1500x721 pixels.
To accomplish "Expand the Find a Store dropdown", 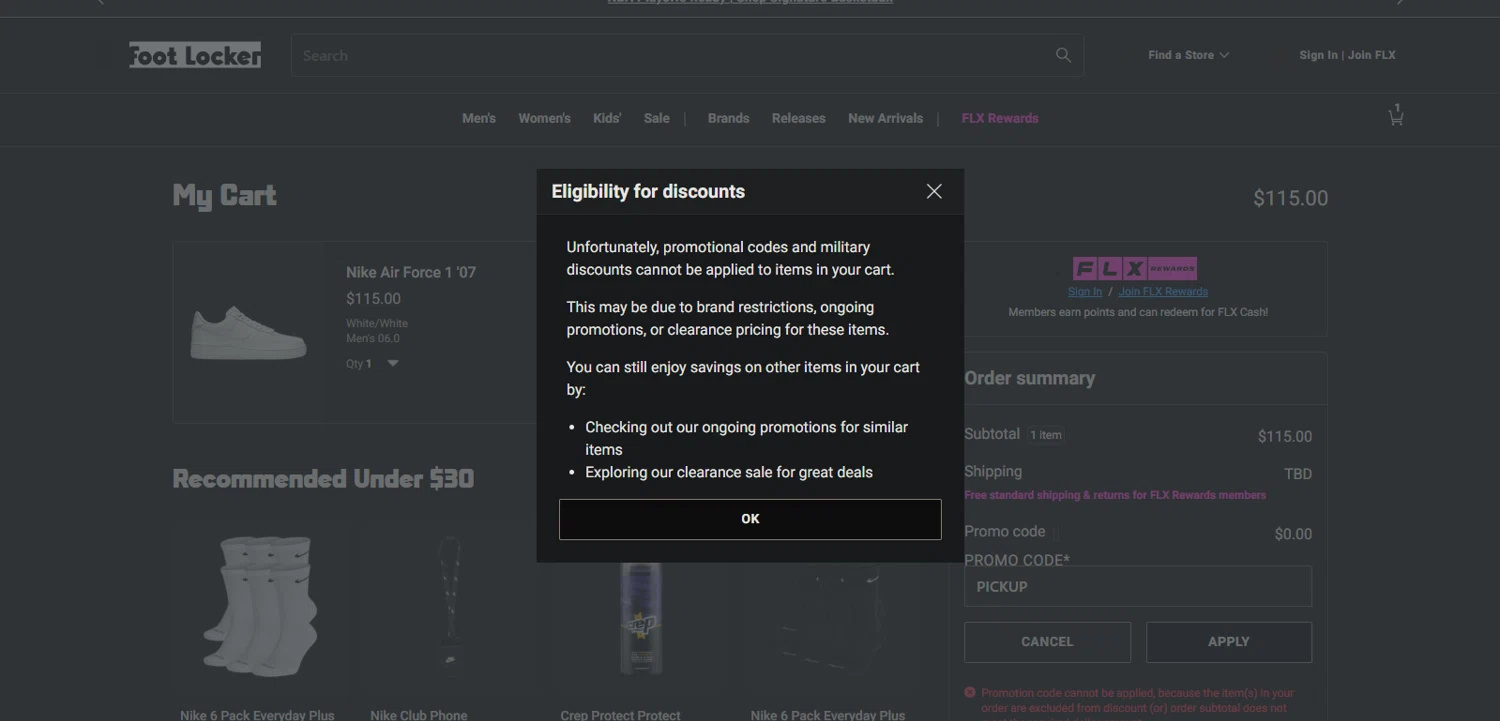I will (x=1188, y=55).
